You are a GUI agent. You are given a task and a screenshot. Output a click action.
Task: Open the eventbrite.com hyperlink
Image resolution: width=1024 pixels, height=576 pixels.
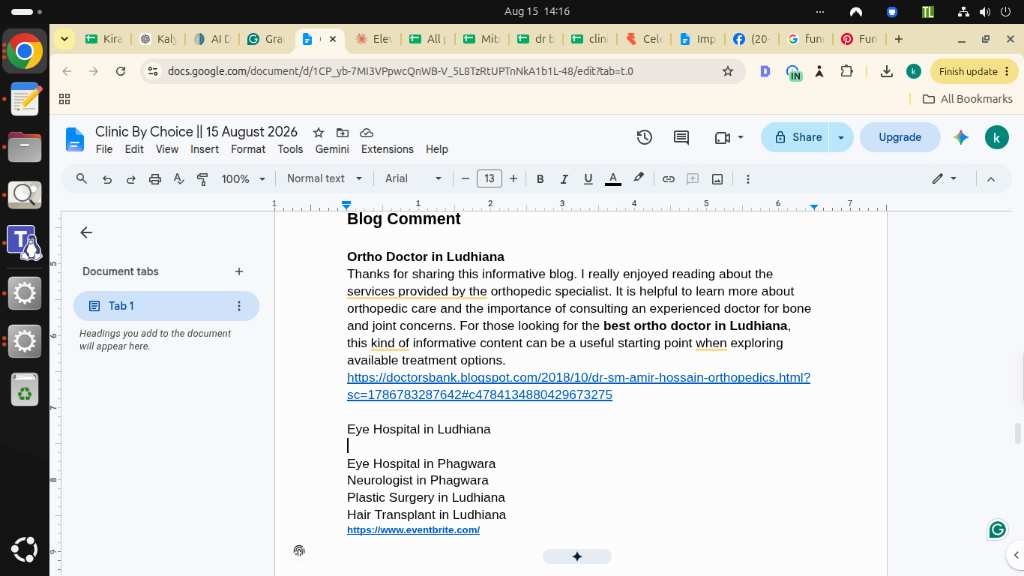point(413,530)
